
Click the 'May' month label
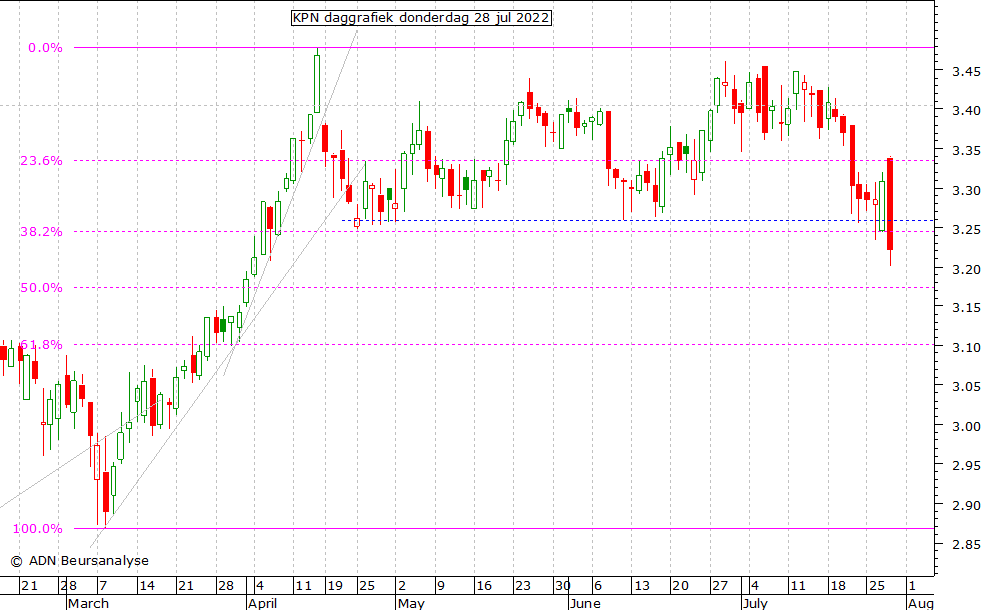pyautogui.click(x=411, y=603)
